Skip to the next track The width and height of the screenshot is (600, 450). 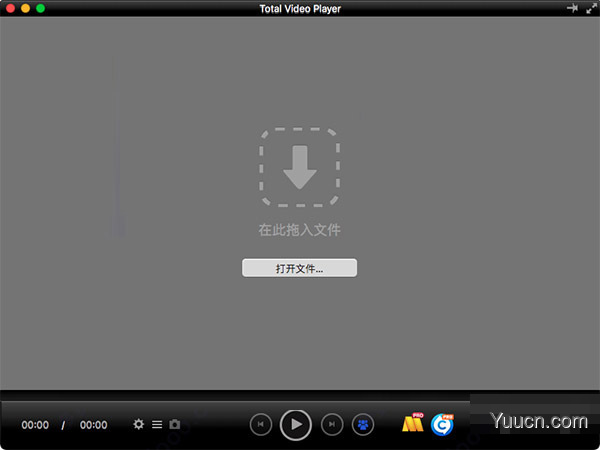(332, 424)
